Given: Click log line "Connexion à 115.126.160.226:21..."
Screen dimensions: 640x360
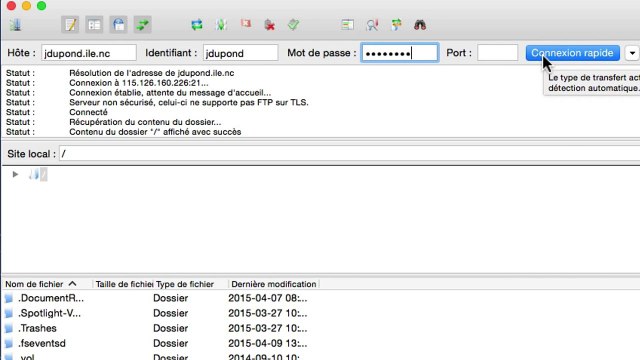Looking at the screenshot, I should click(138, 83).
